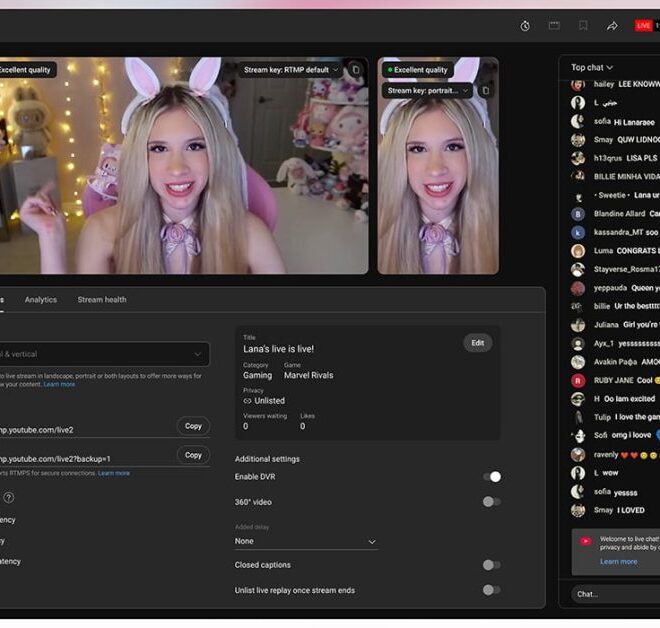Click the create clip film icon

[554, 26]
